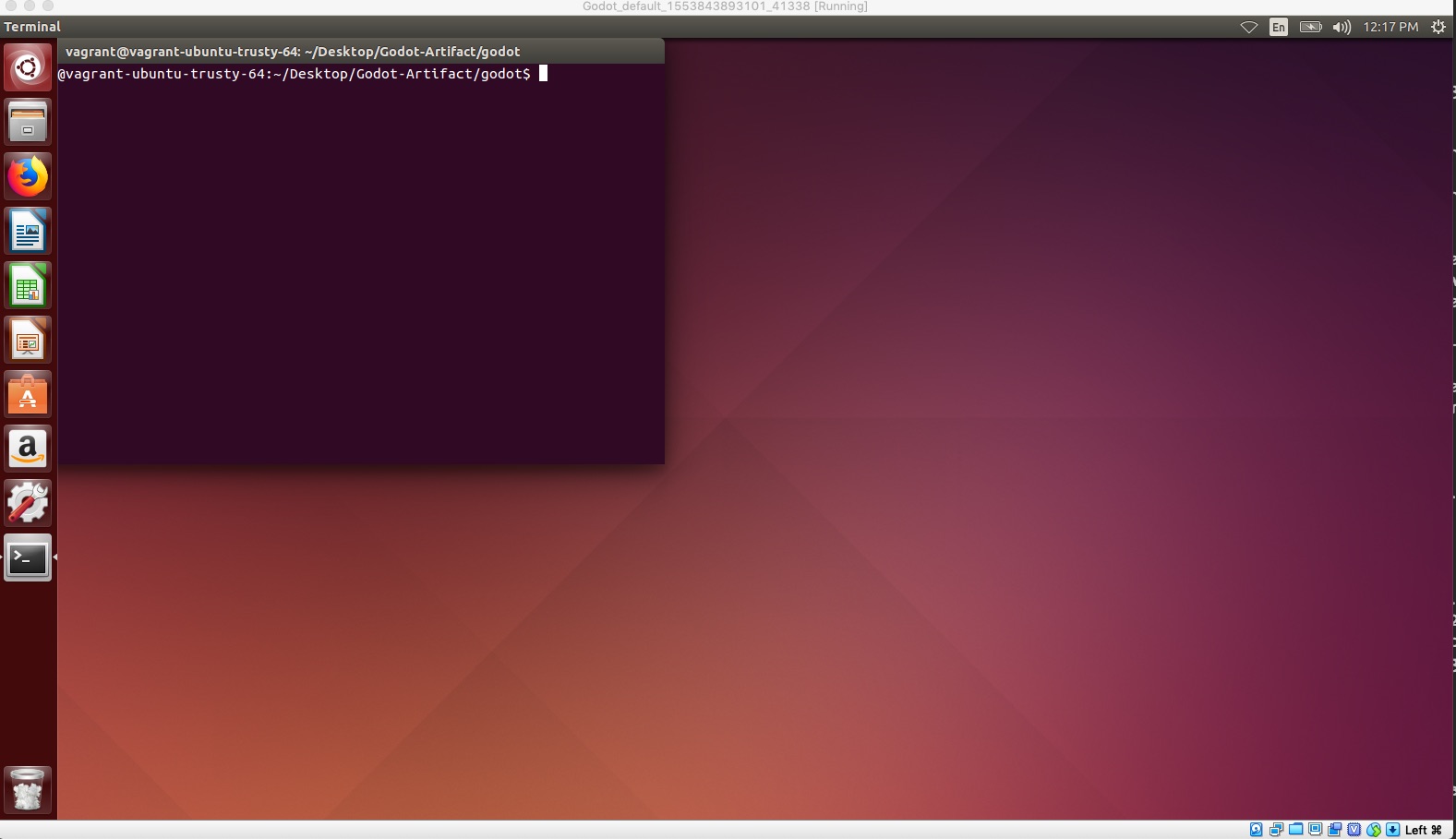
Task: Open the 12:17 PM clock menu
Action: [1390, 27]
